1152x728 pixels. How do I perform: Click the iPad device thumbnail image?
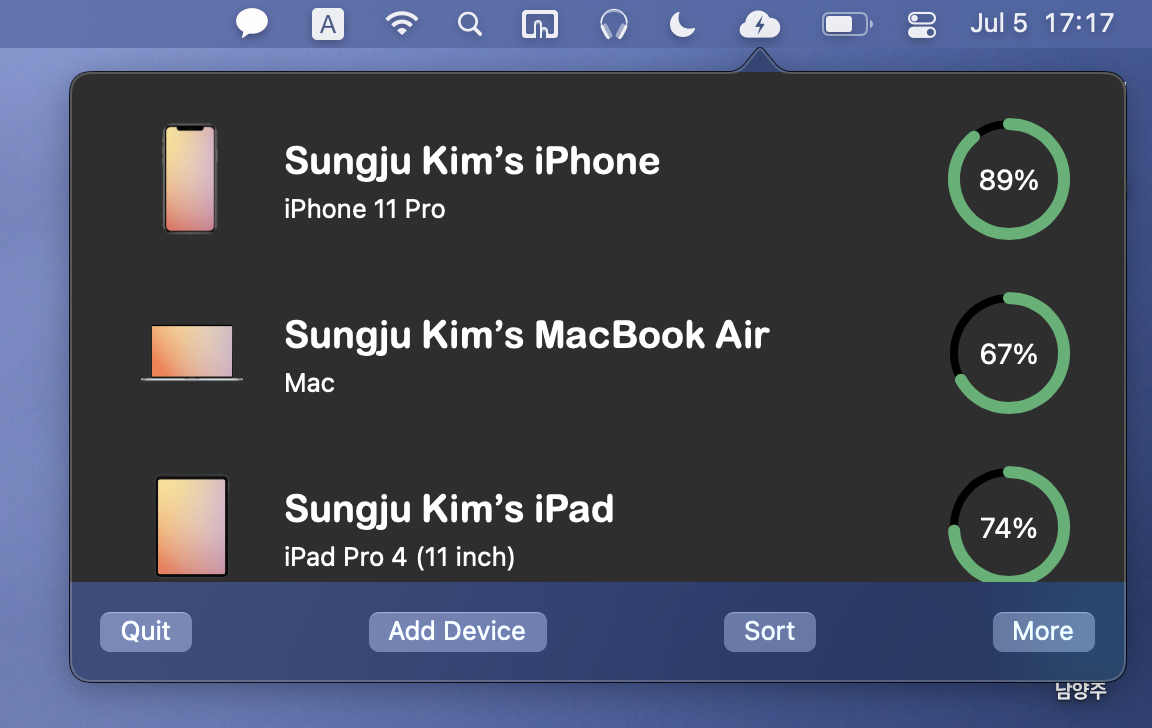click(x=192, y=526)
